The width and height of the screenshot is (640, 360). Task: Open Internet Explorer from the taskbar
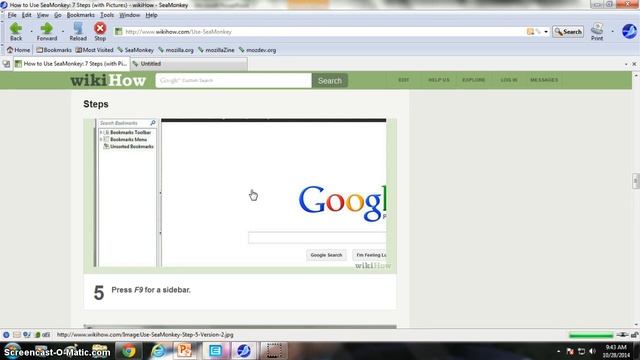[x=158, y=351]
